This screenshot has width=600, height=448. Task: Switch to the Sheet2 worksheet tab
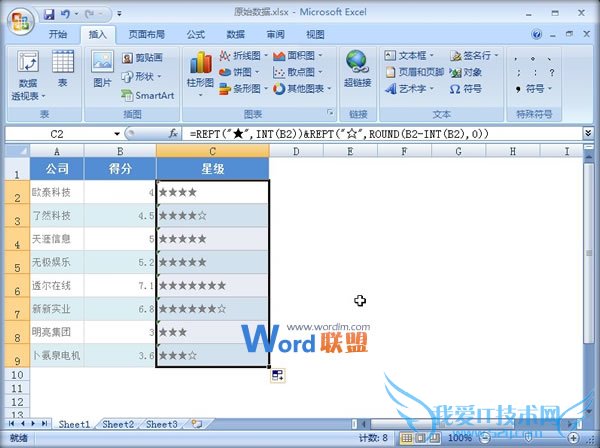(x=118, y=424)
